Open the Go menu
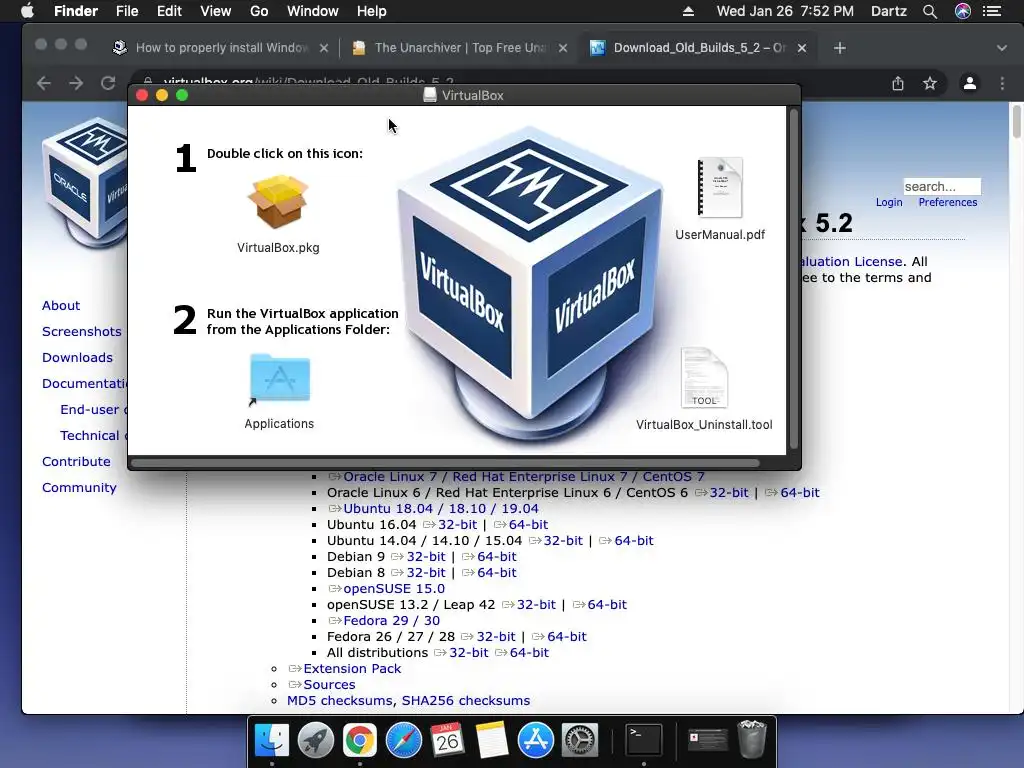Screen dimensions: 1024x768 pos(259,11)
